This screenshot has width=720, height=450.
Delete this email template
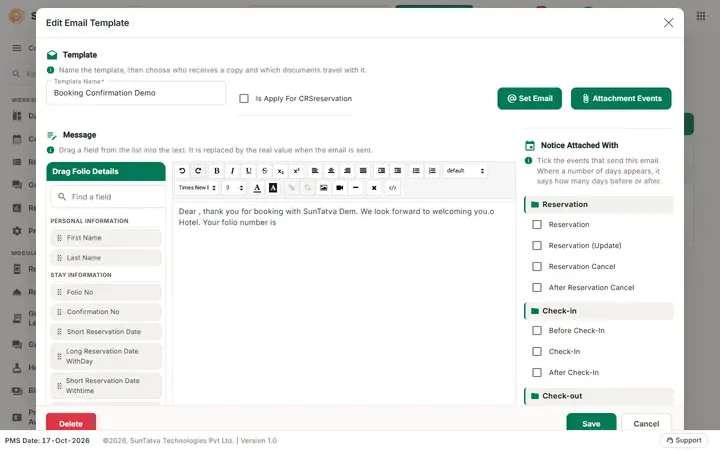(x=71, y=423)
